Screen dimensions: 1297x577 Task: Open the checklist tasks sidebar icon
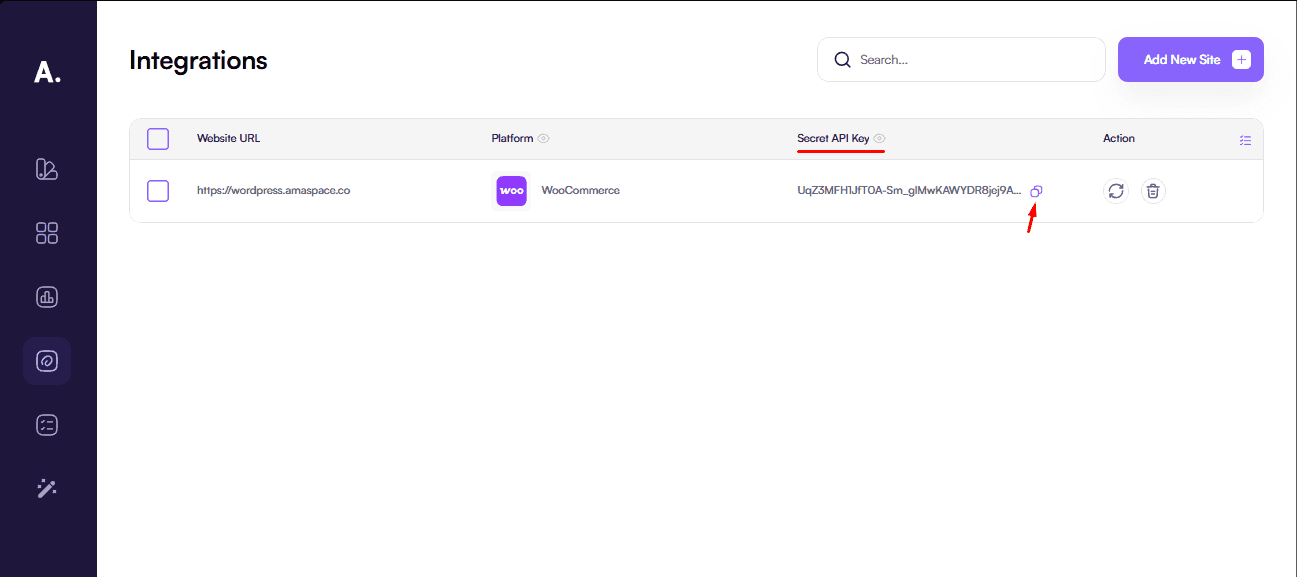pyautogui.click(x=47, y=425)
